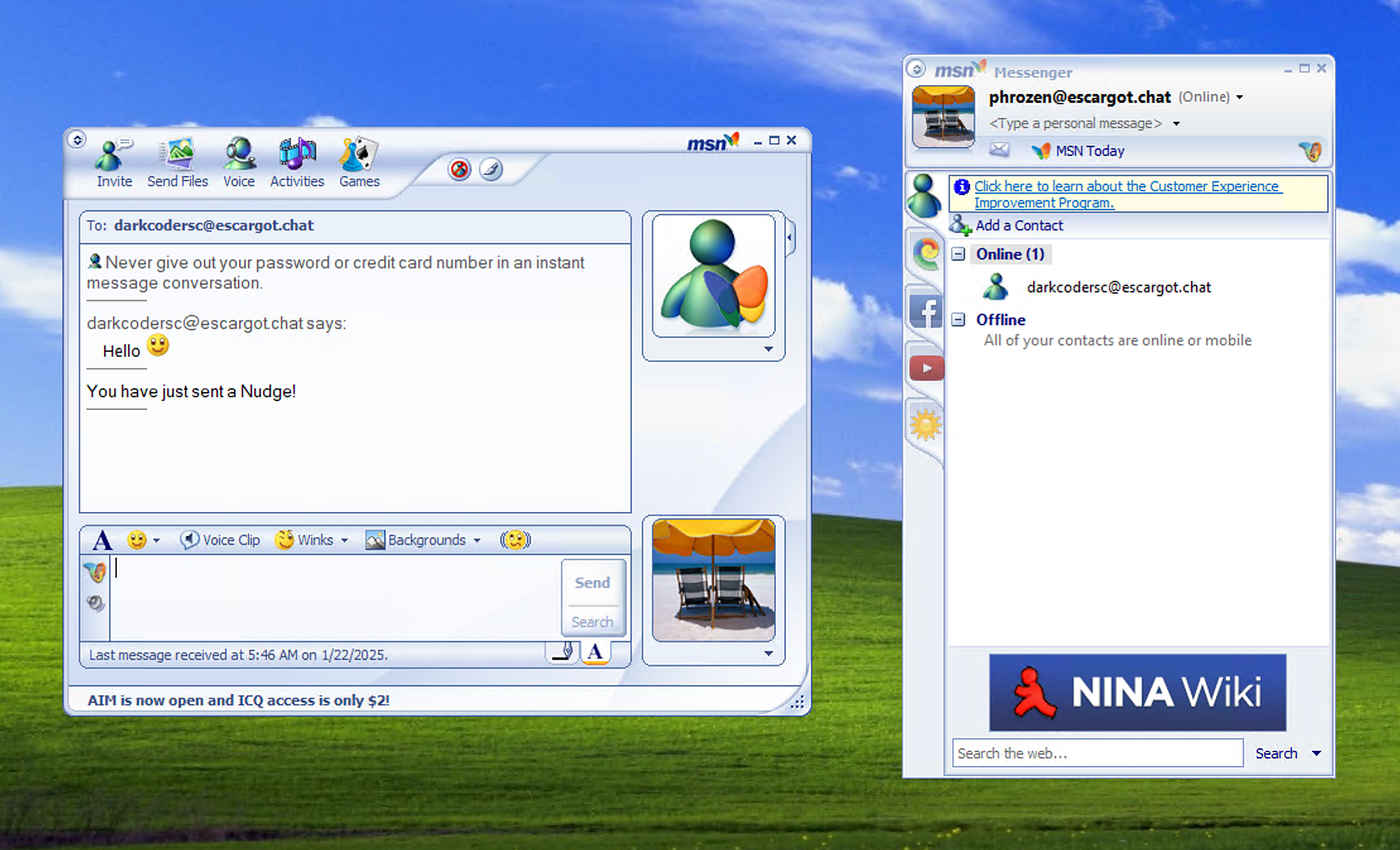Screen dimensions: 1400x850
Task: Switch to the Facebook sidebar tab
Action: click(x=925, y=311)
